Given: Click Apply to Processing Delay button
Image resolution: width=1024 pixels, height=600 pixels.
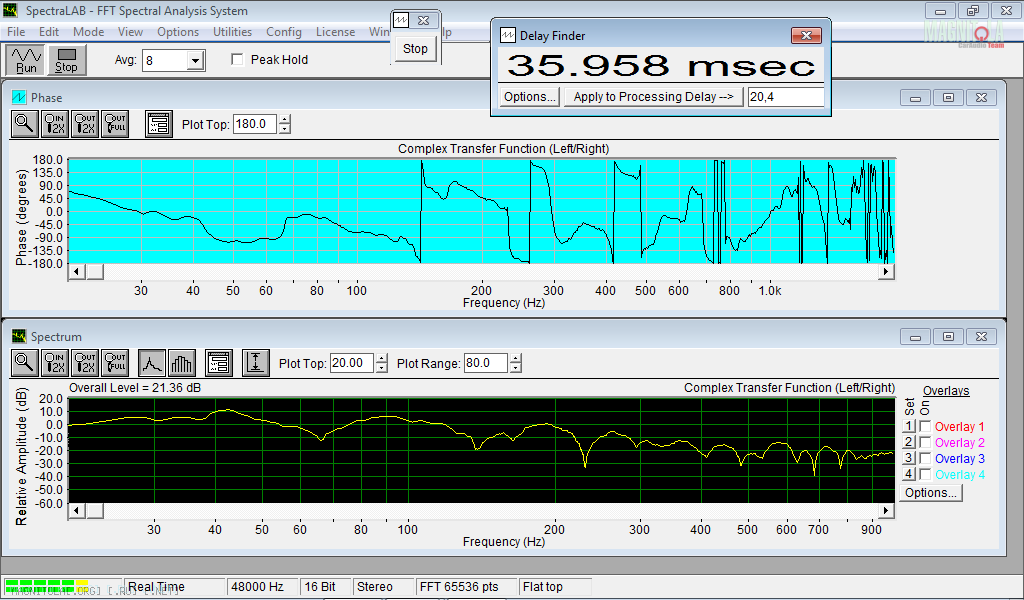Looking at the screenshot, I should click(653, 97).
